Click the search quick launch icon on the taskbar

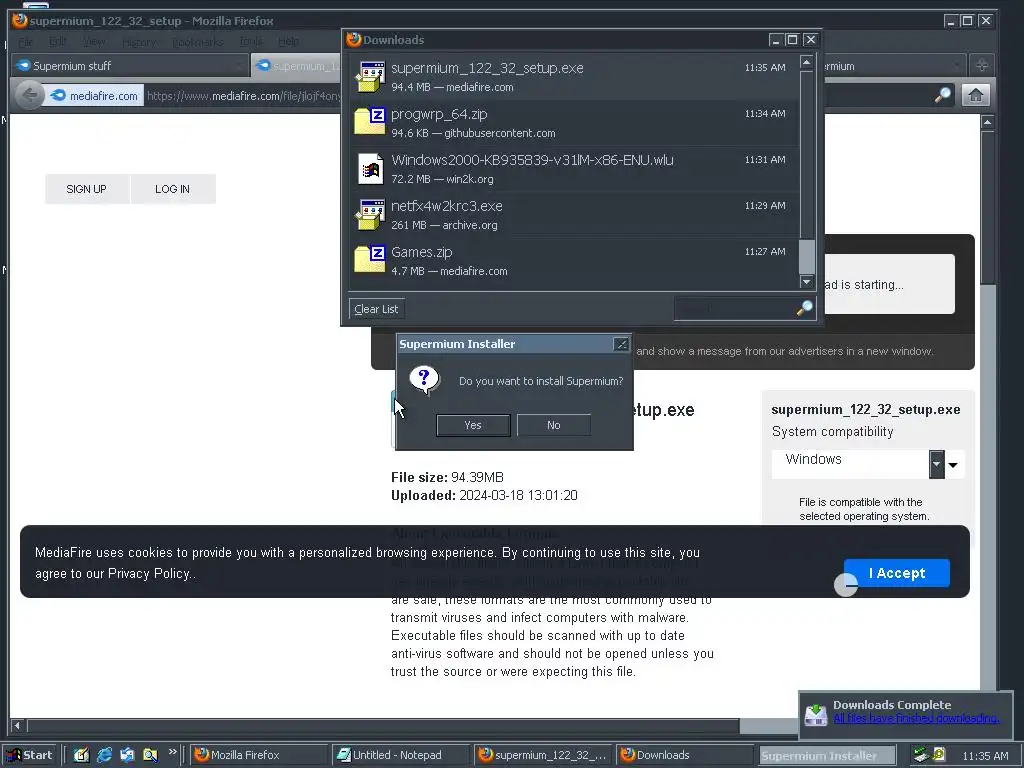(x=150, y=755)
